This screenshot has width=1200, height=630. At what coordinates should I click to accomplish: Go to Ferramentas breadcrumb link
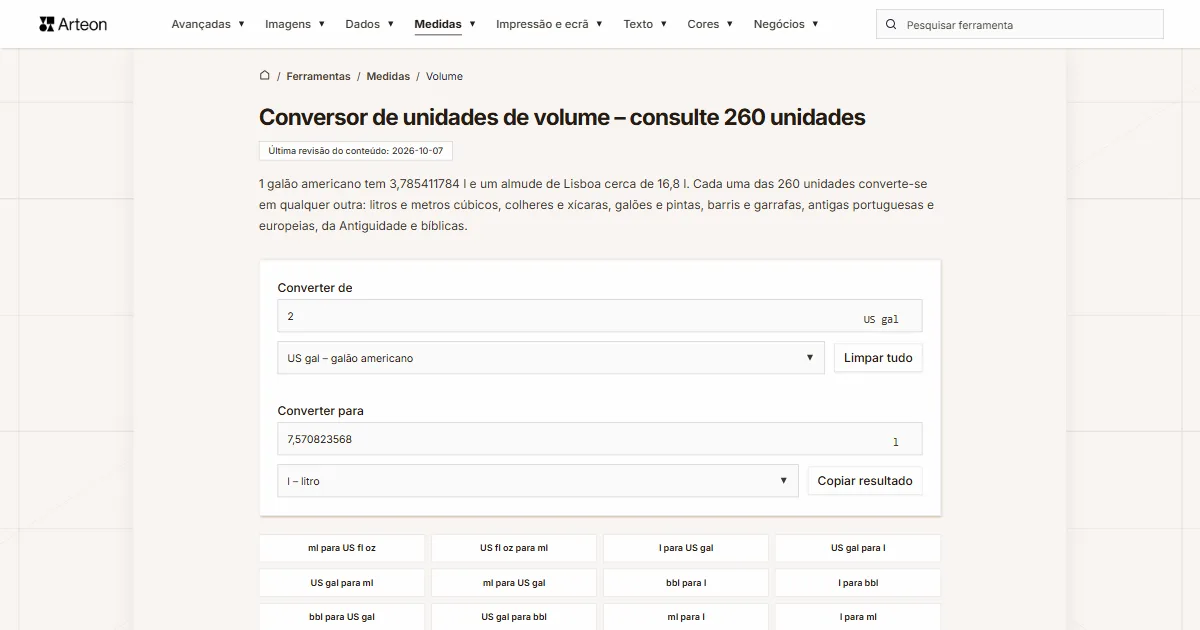(x=318, y=76)
